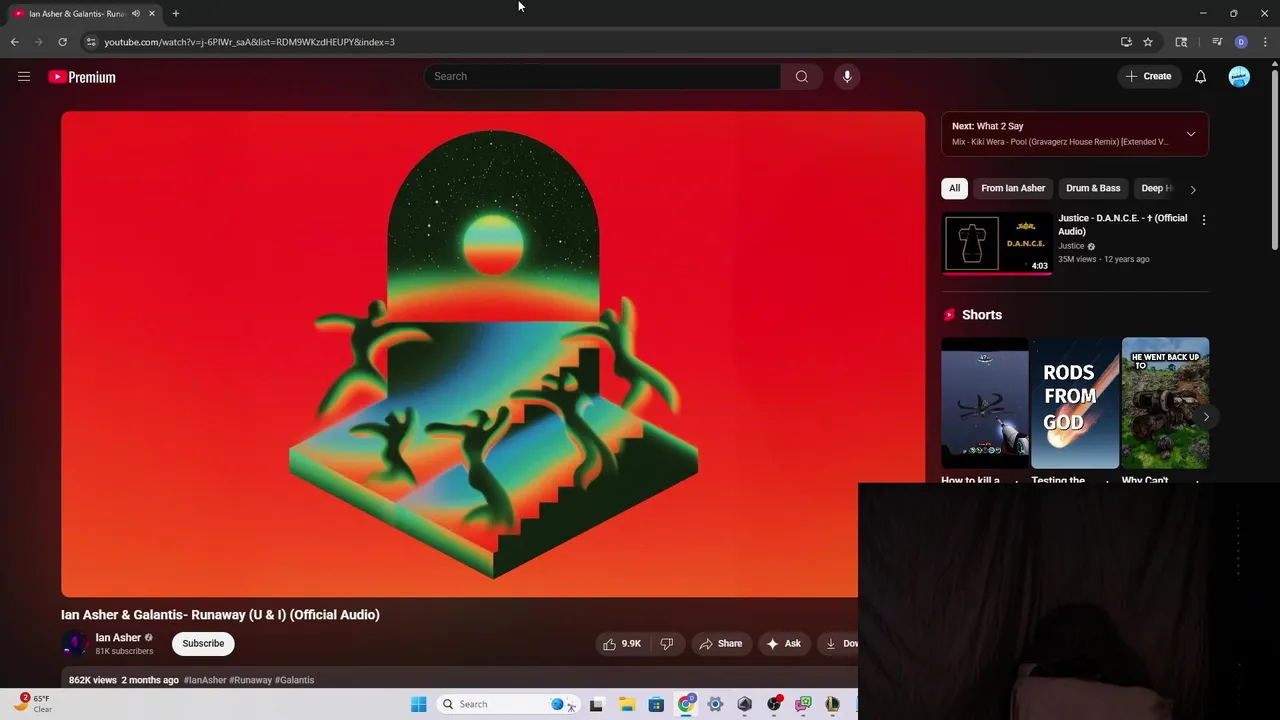Open the Justice - D.A.N.C.E. video title
Image resolution: width=1280 pixels, height=720 pixels.
(1123, 224)
